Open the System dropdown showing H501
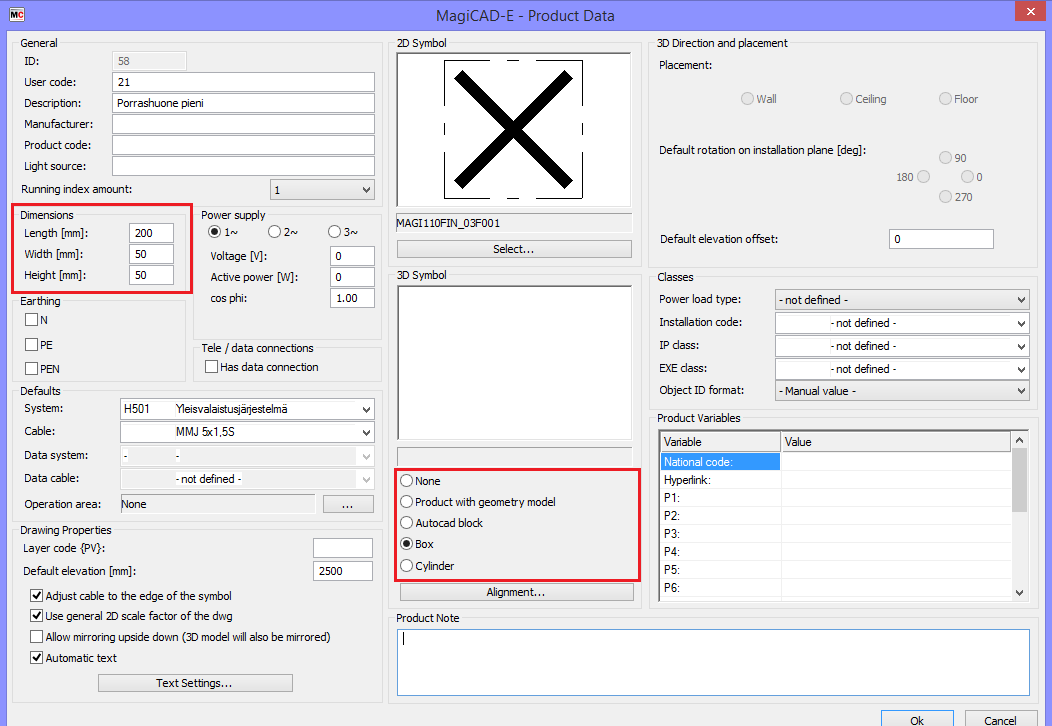1052x726 pixels. click(247, 409)
